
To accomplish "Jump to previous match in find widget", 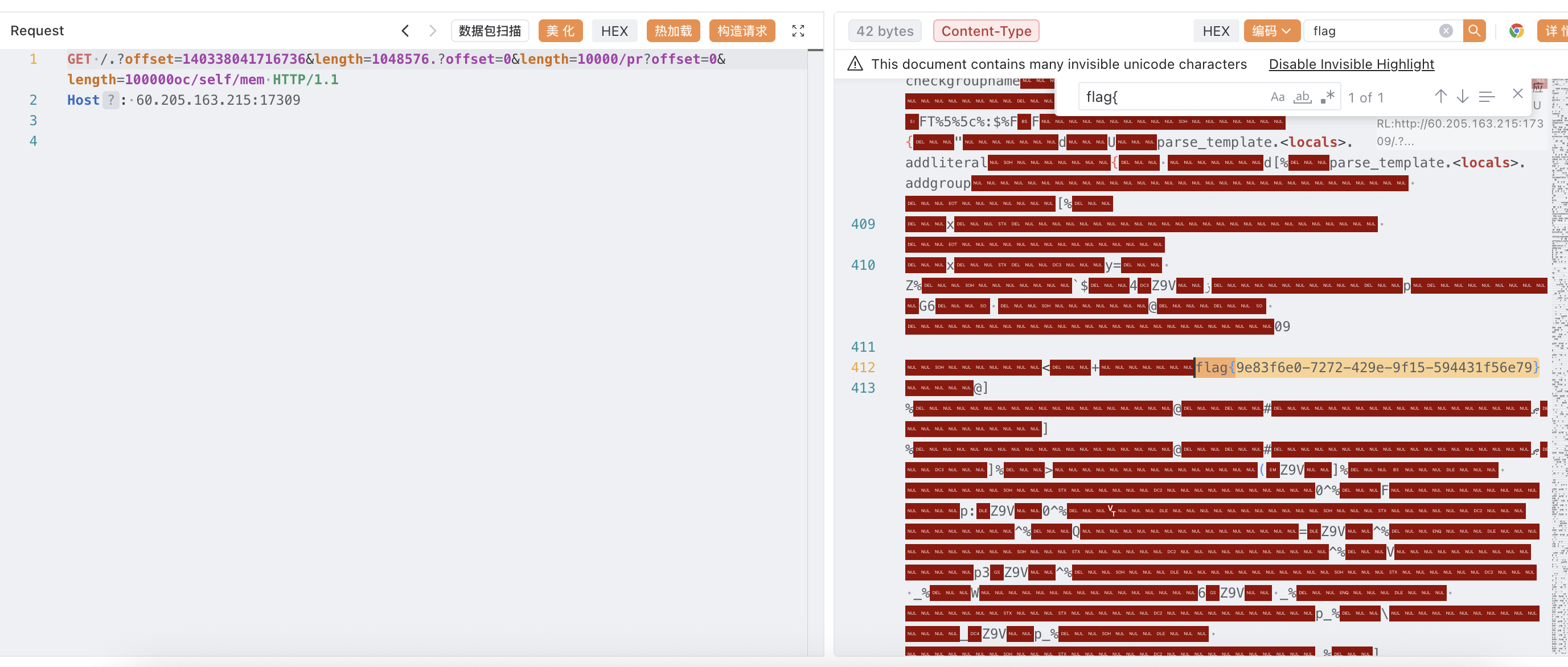I will [1440, 97].
